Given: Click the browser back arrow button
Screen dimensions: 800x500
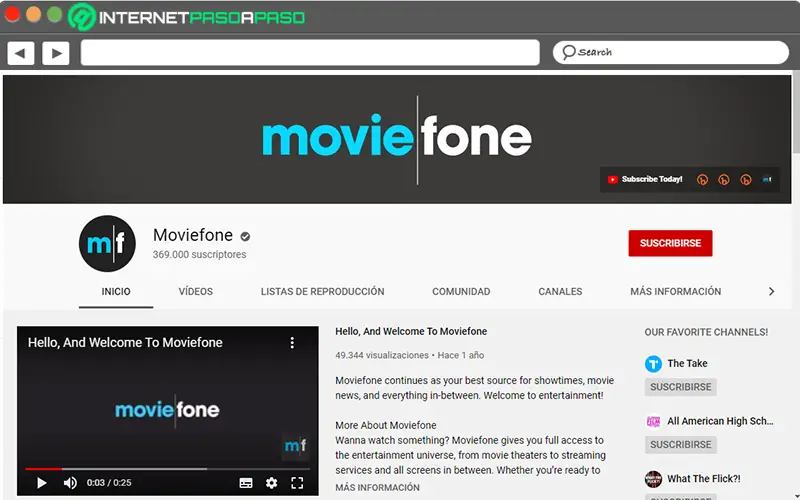Looking at the screenshot, I should point(21,53).
